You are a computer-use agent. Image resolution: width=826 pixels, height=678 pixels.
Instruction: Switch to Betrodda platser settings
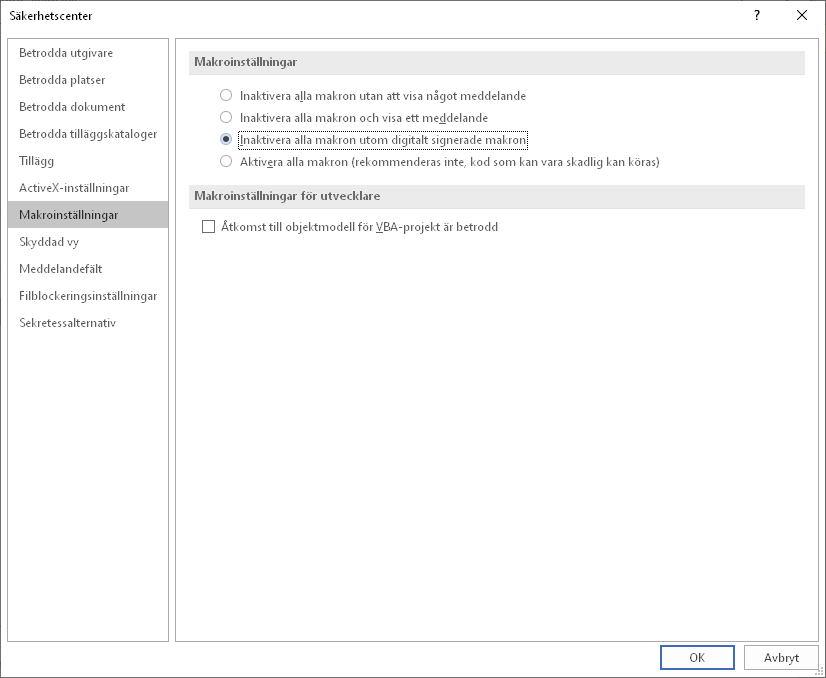[x=62, y=80]
